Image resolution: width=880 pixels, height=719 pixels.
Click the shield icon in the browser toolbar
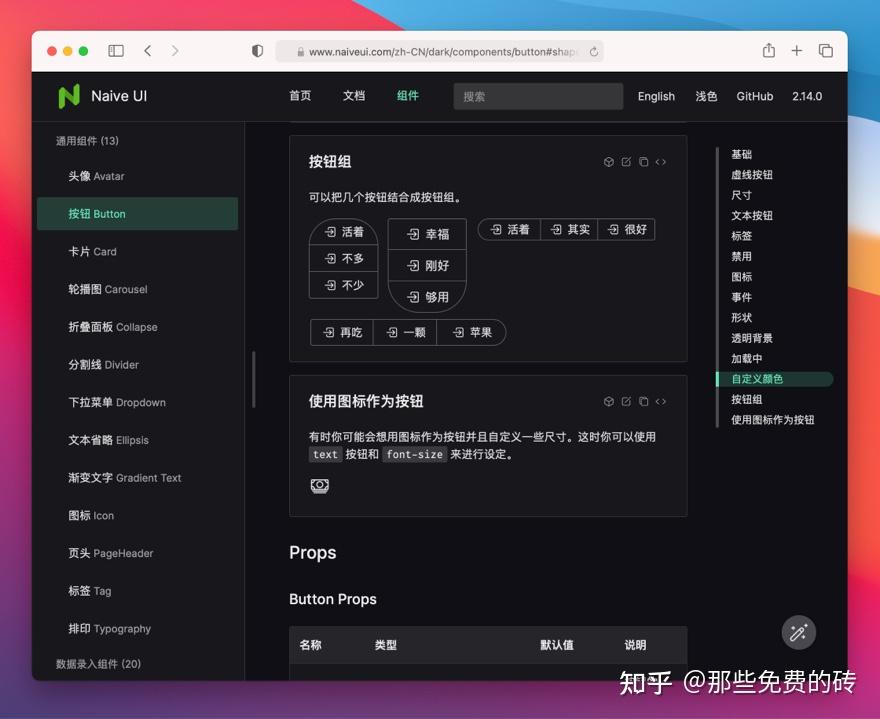pos(257,50)
